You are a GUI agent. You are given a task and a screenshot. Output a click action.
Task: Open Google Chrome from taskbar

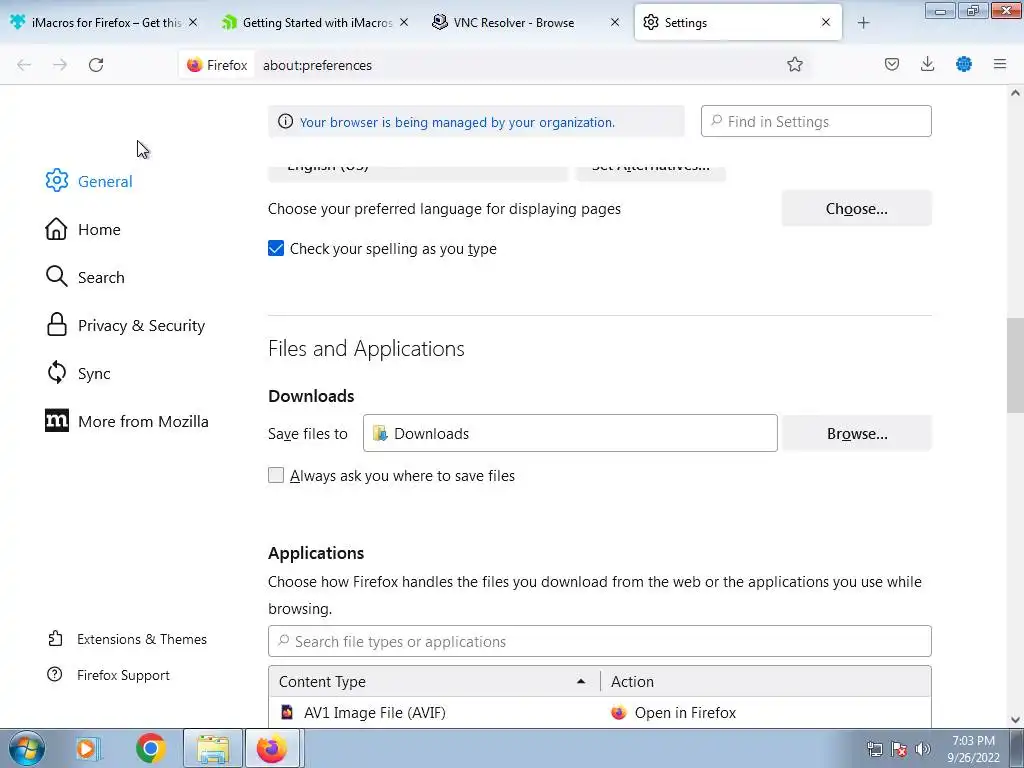150,748
